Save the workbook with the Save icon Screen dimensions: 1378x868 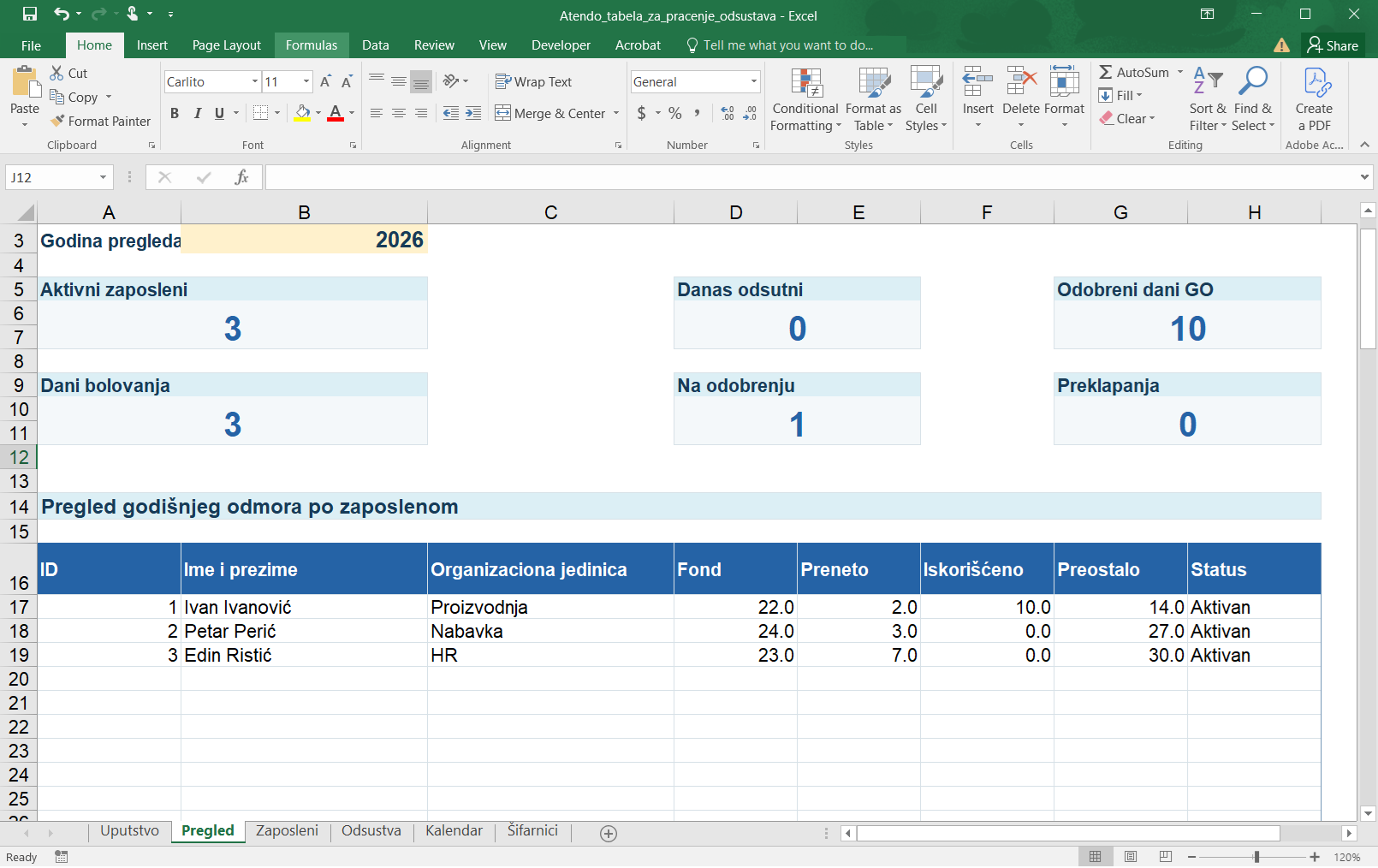point(30,14)
